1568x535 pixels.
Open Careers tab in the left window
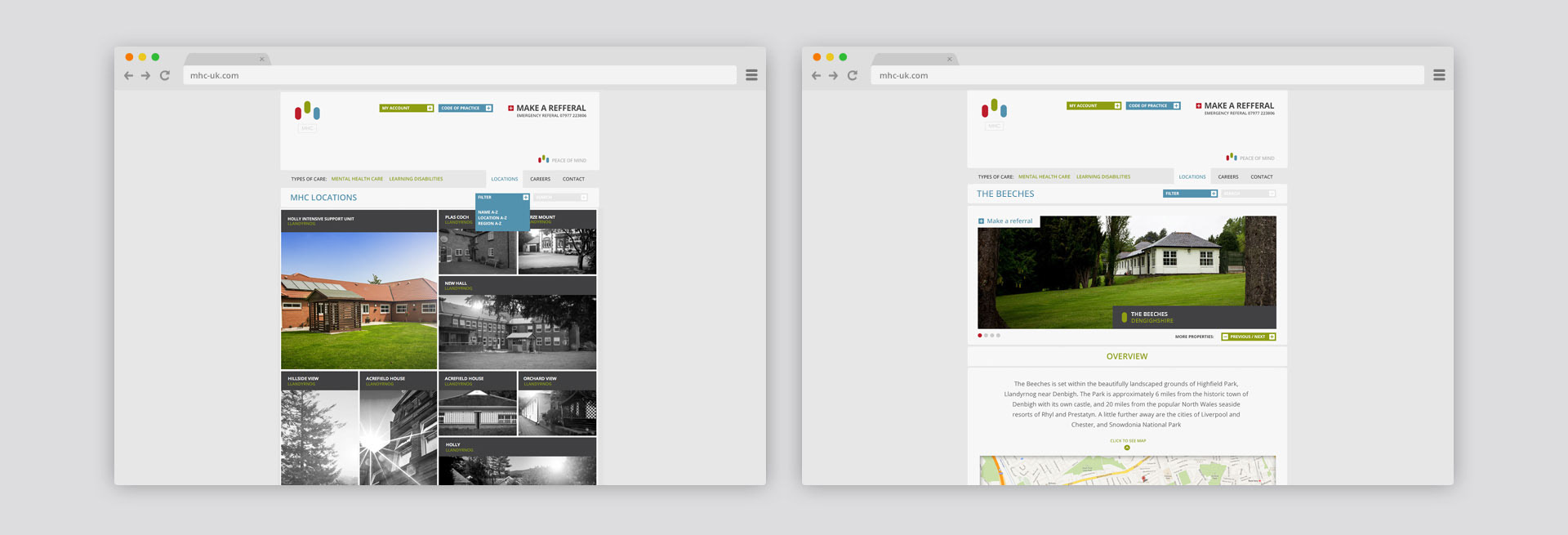pos(540,179)
